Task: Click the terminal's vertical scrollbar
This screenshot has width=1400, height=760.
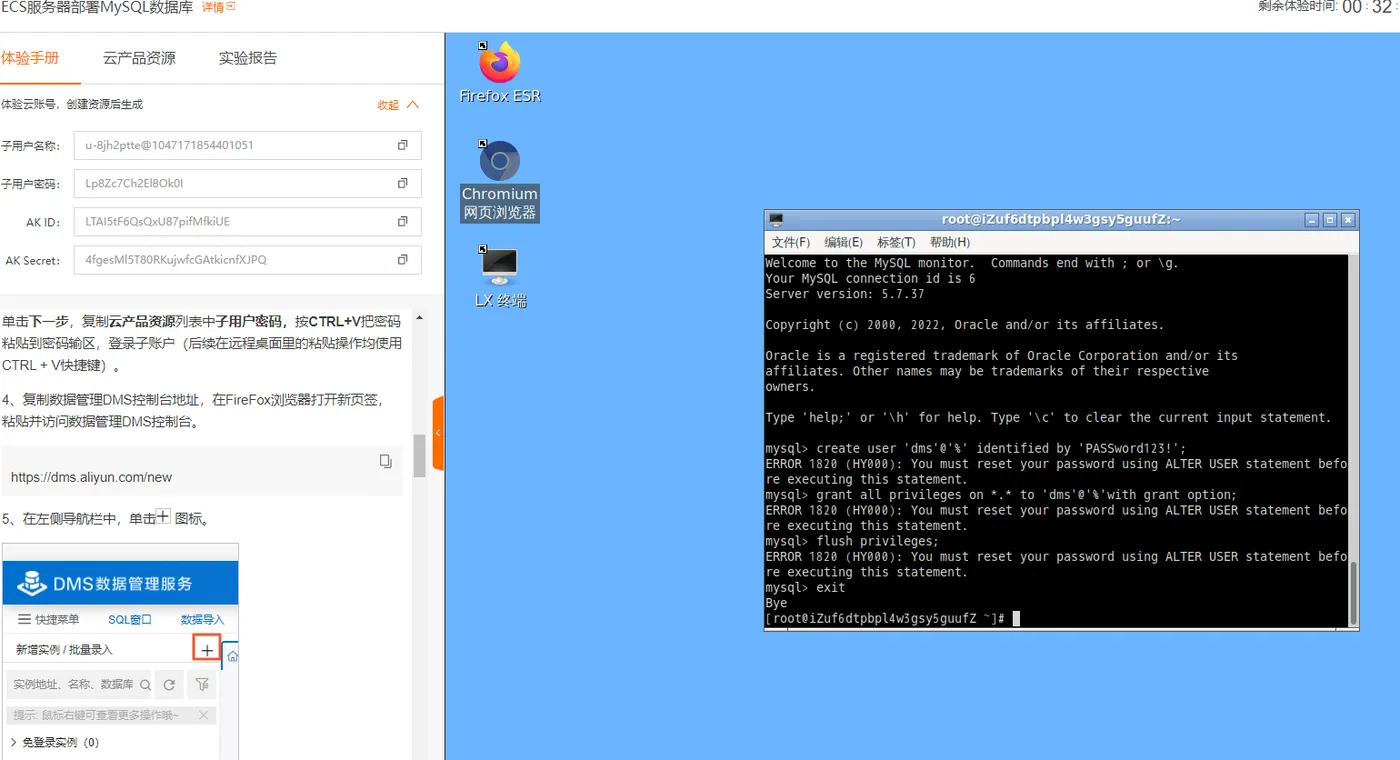Action: pyautogui.click(x=1354, y=593)
